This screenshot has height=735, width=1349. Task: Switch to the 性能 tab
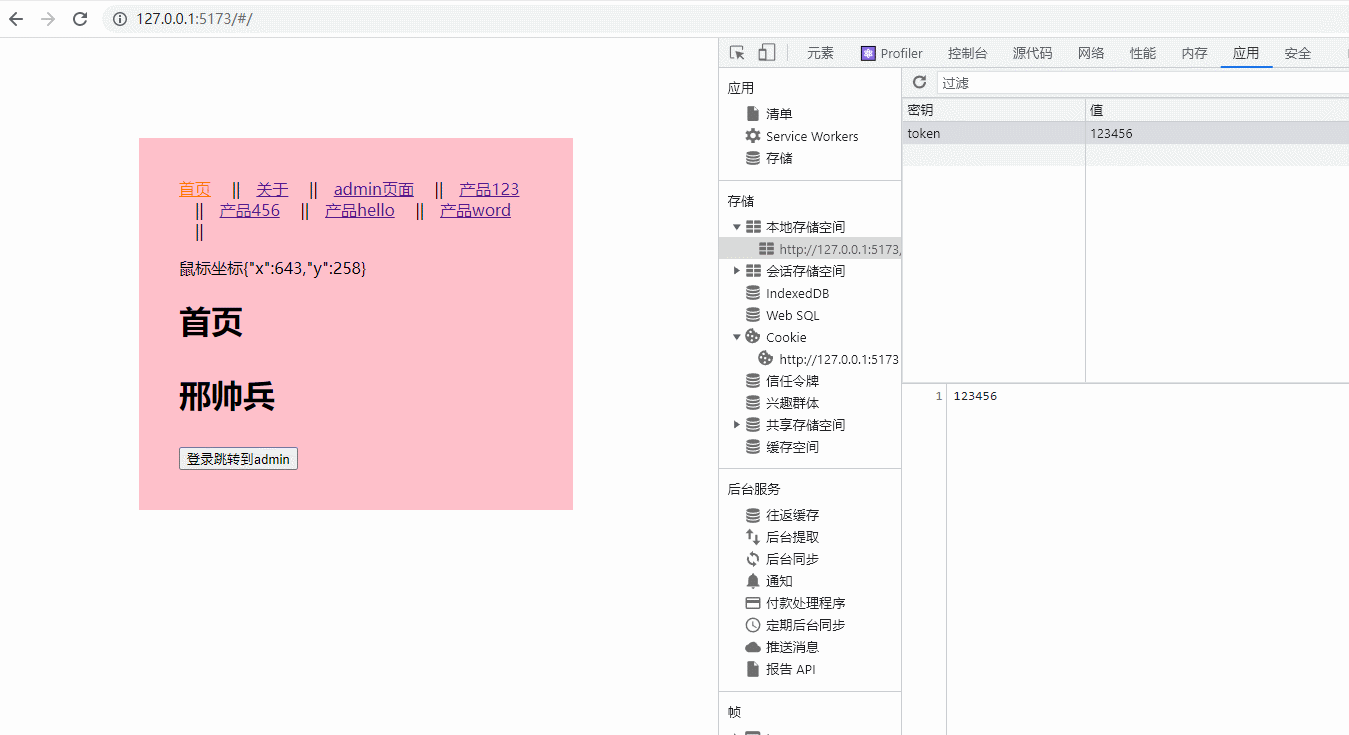coord(1143,54)
